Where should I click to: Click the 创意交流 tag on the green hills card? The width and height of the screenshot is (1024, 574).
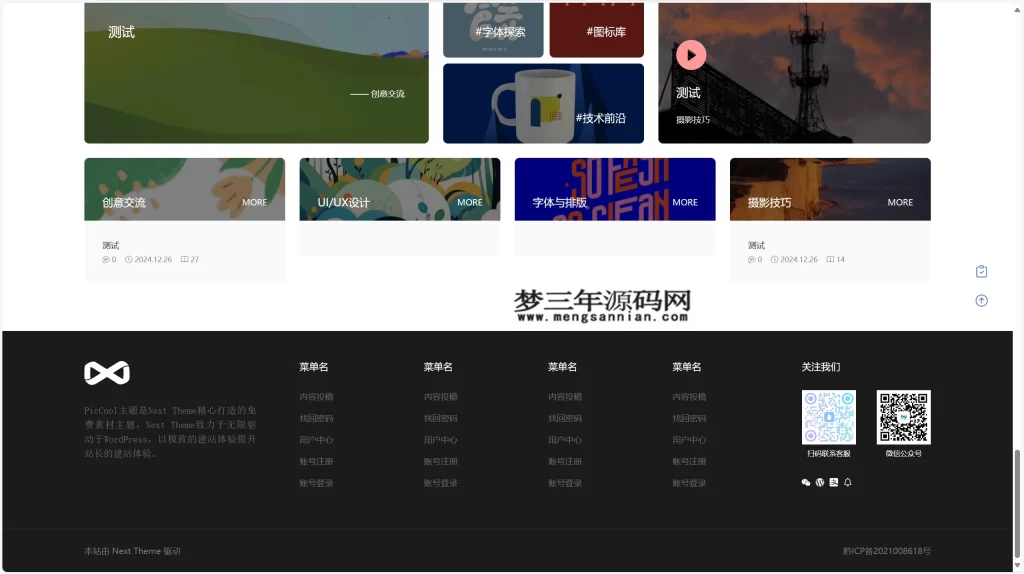[388, 94]
